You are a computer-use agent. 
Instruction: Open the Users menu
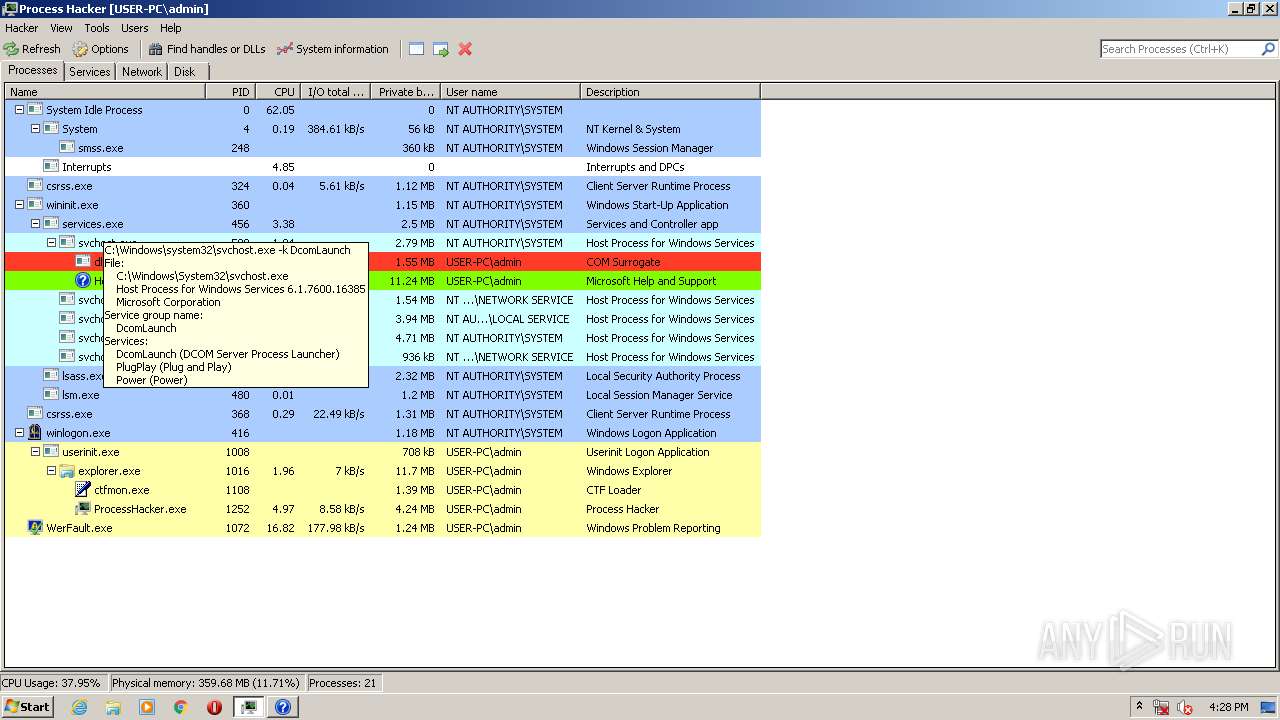tap(135, 28)
